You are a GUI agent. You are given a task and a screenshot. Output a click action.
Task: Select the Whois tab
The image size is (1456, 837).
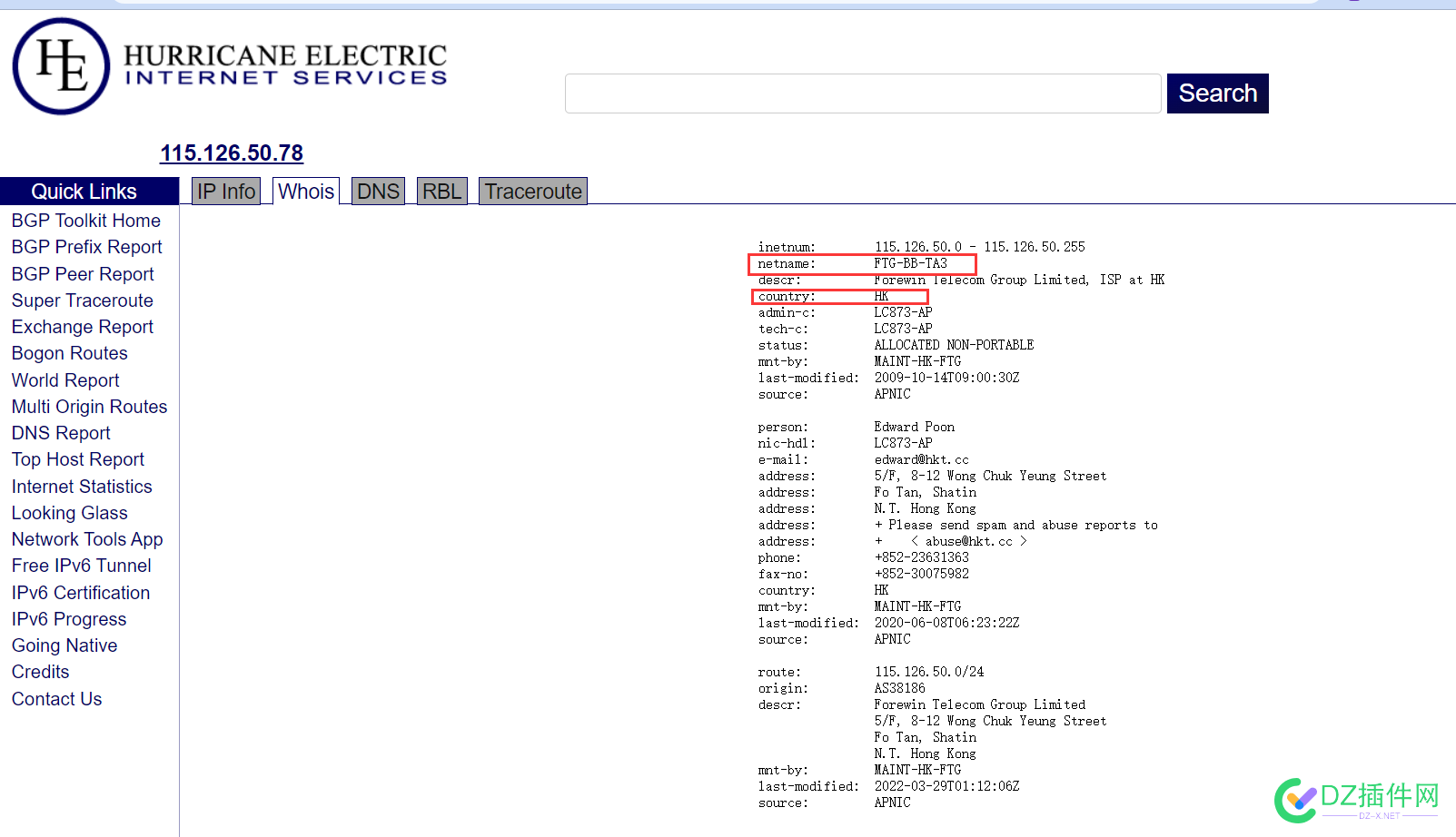coord(306,192)
